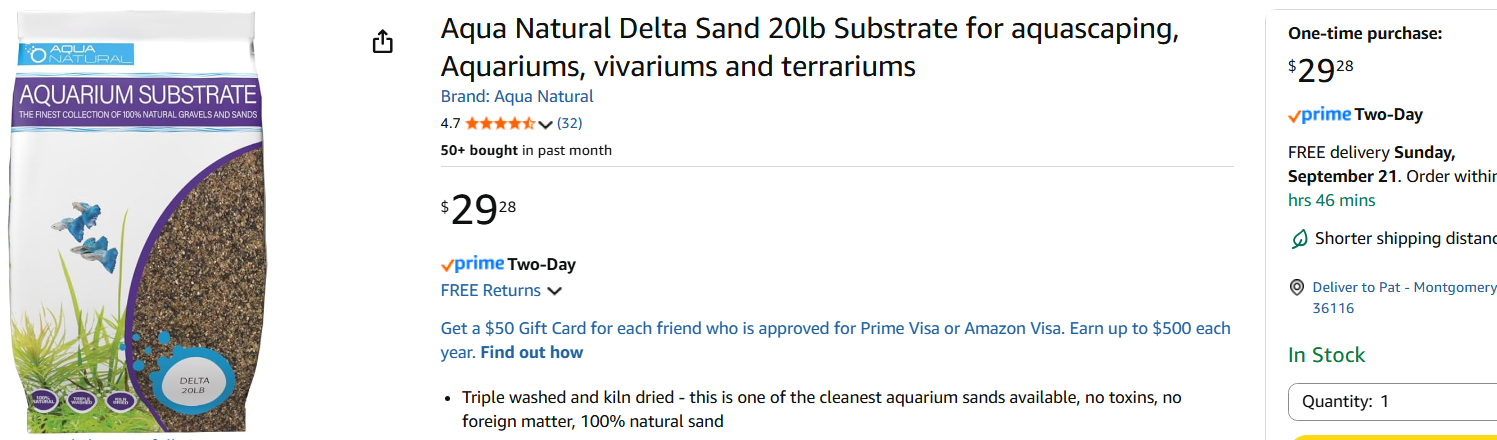Click the green 'In Stock' text
The height and width of the screenshot is (440, 1497).
[1326, 356]
